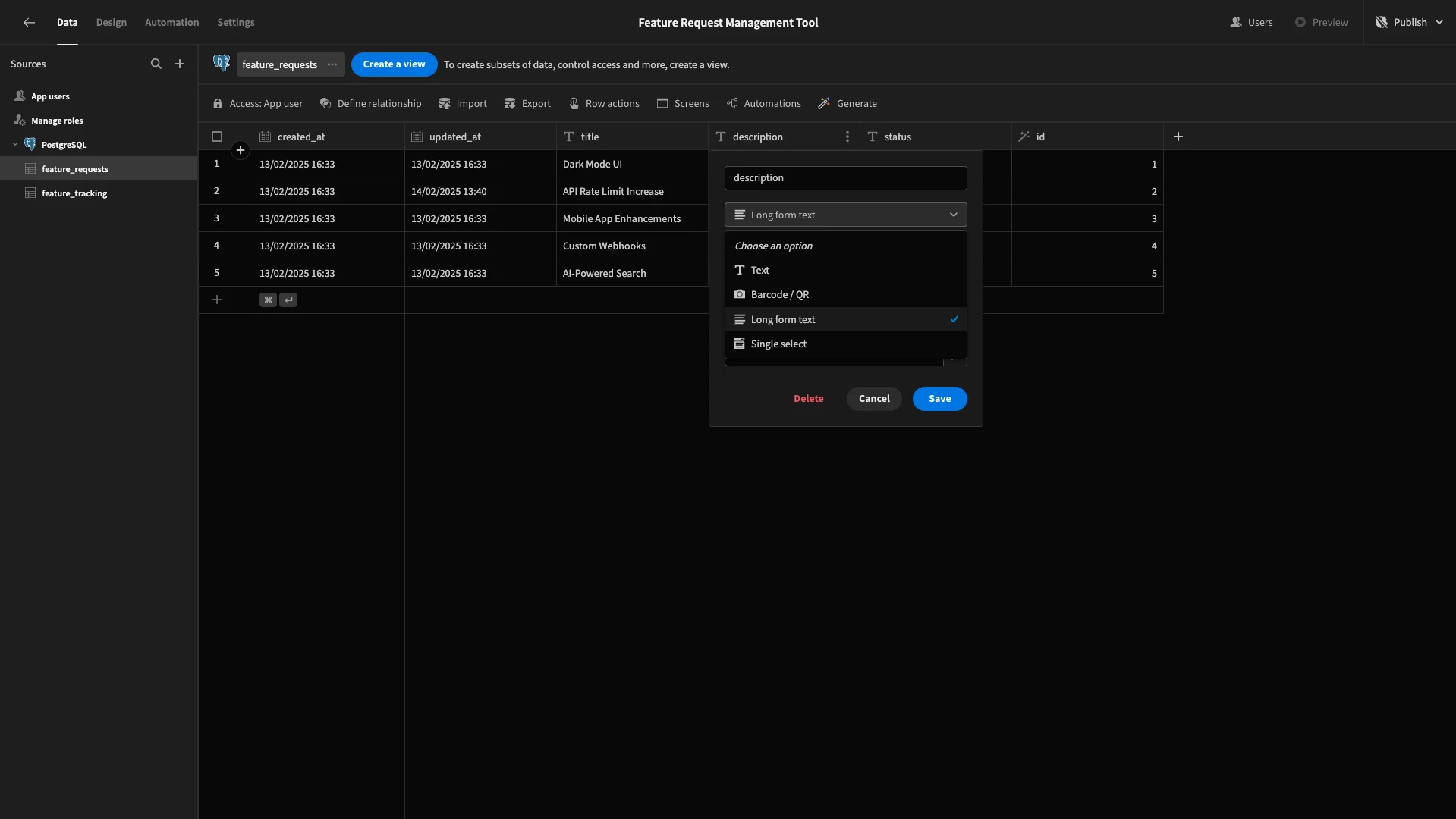1456x819 pixels.
Task: Click the Define relationship text button
Action: coord(379,104)
